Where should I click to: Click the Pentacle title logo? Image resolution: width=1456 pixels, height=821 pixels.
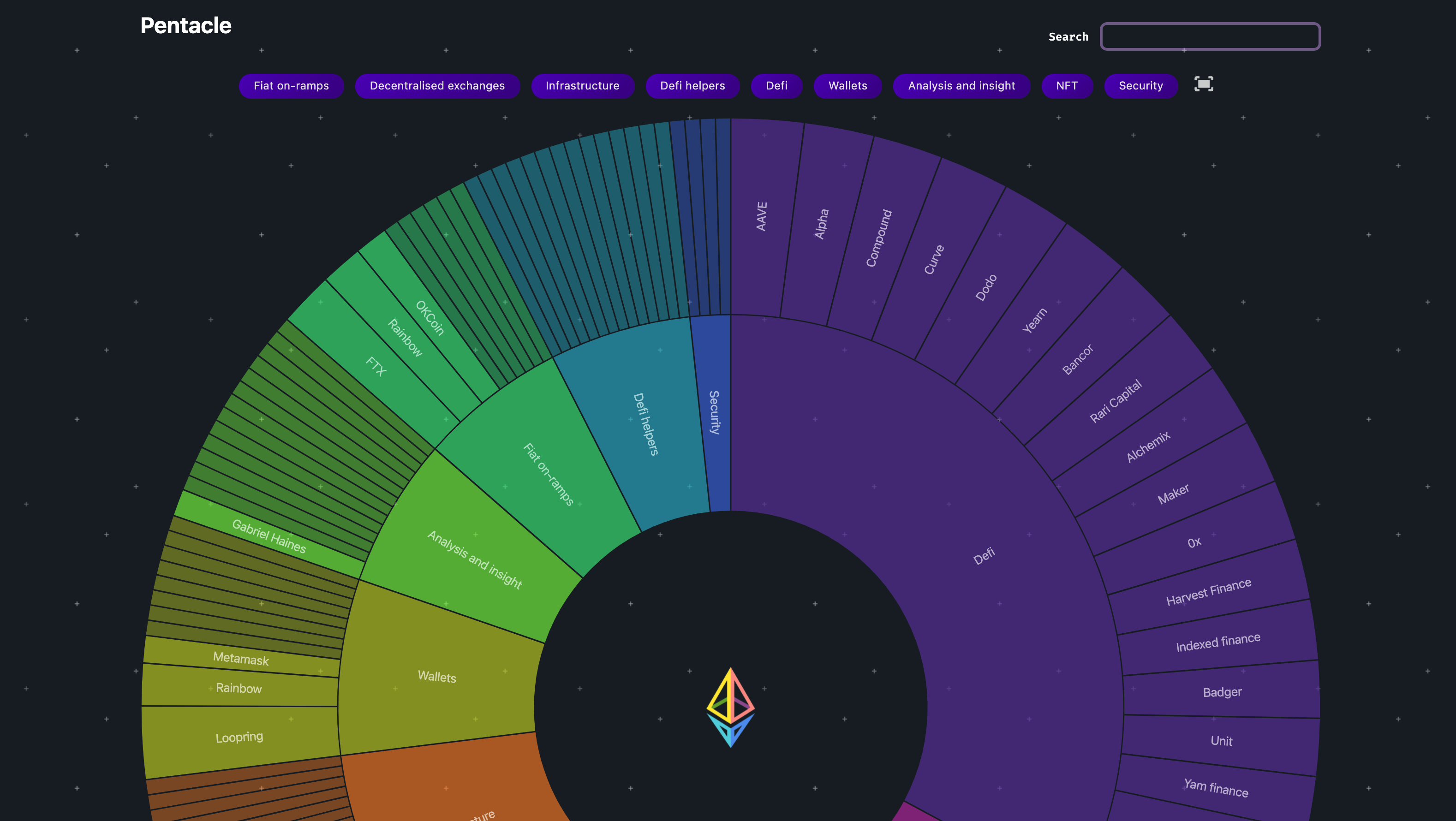(185, 25)
